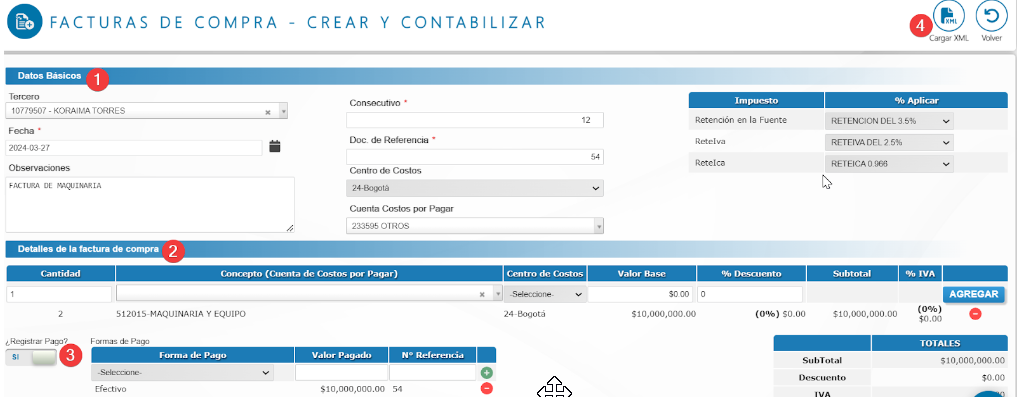Viewport: 1017px width, 397px height.
Task: Clear the Tercero selection with the x icon
Action: 267,112
